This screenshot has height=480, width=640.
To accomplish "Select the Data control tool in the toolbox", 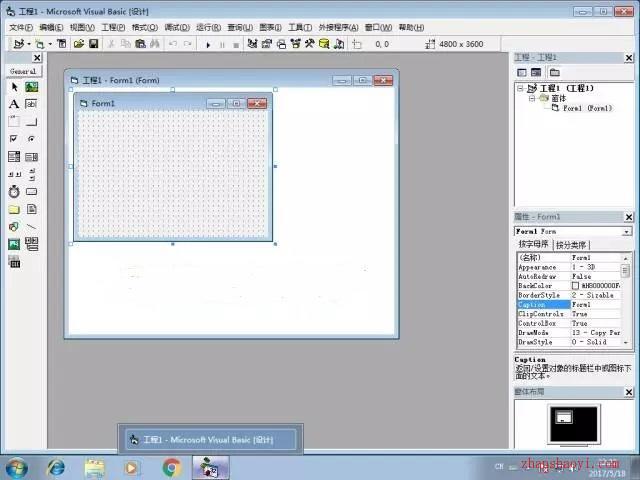I will (x=31, y=244).
